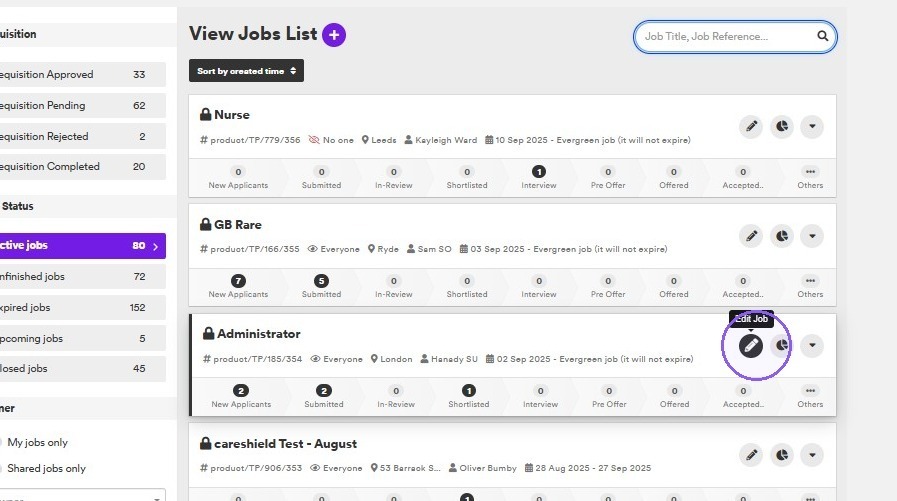Edit the GB Rare job pencil icon
The width and height of the screenshot is (897, 501).
[x=751, y=236]
